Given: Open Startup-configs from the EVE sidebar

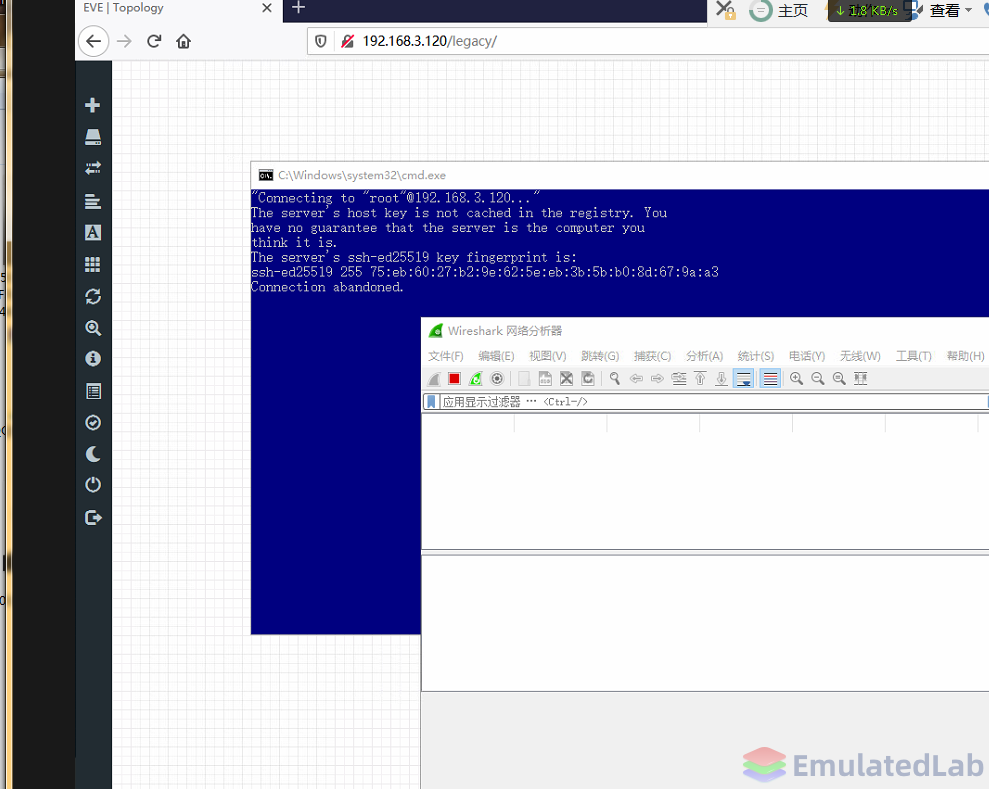Looking at the screenshot, I should tap(93, 201).
